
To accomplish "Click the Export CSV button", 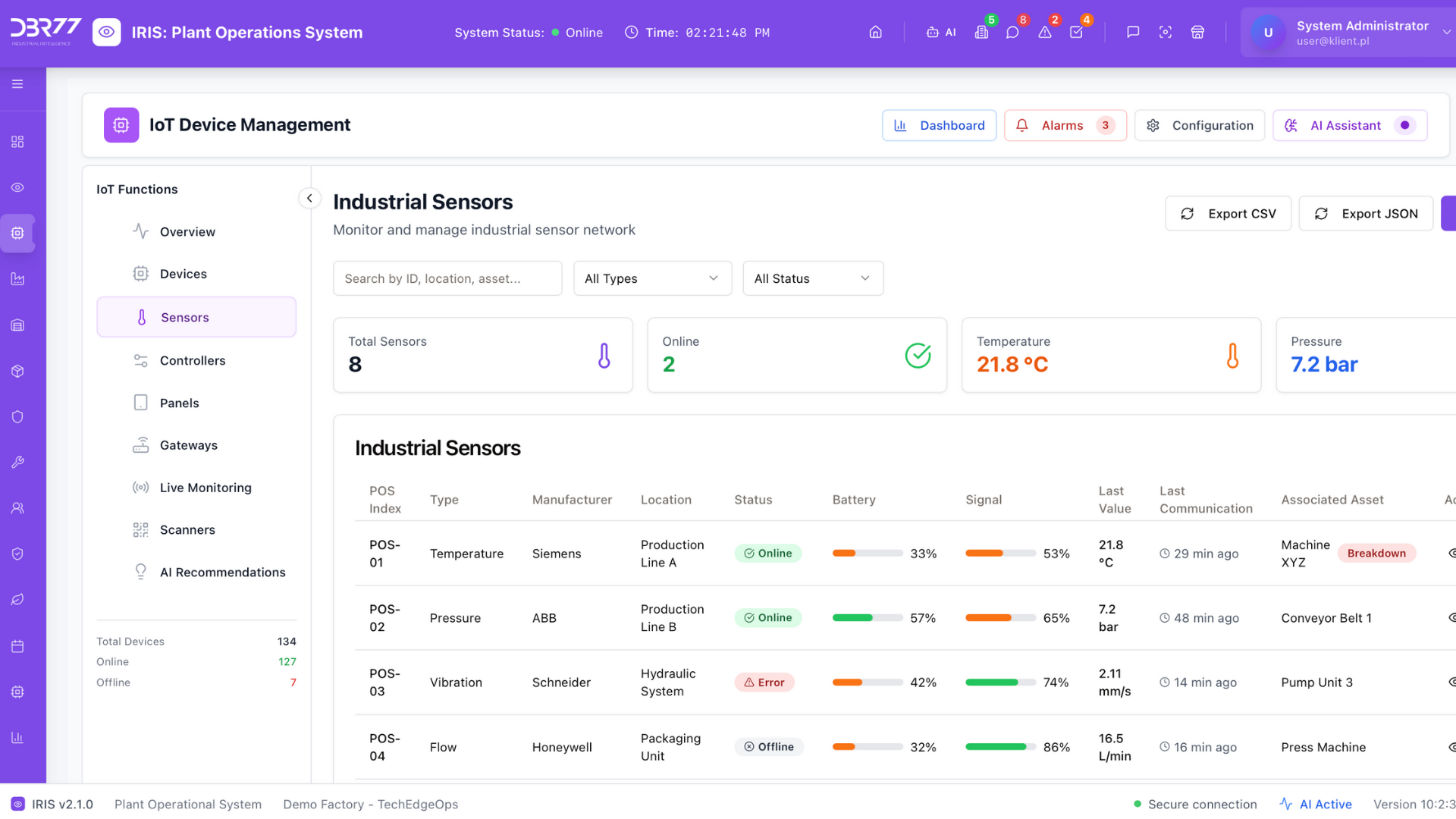I will pyautogui.click(x=1228, y=214).
